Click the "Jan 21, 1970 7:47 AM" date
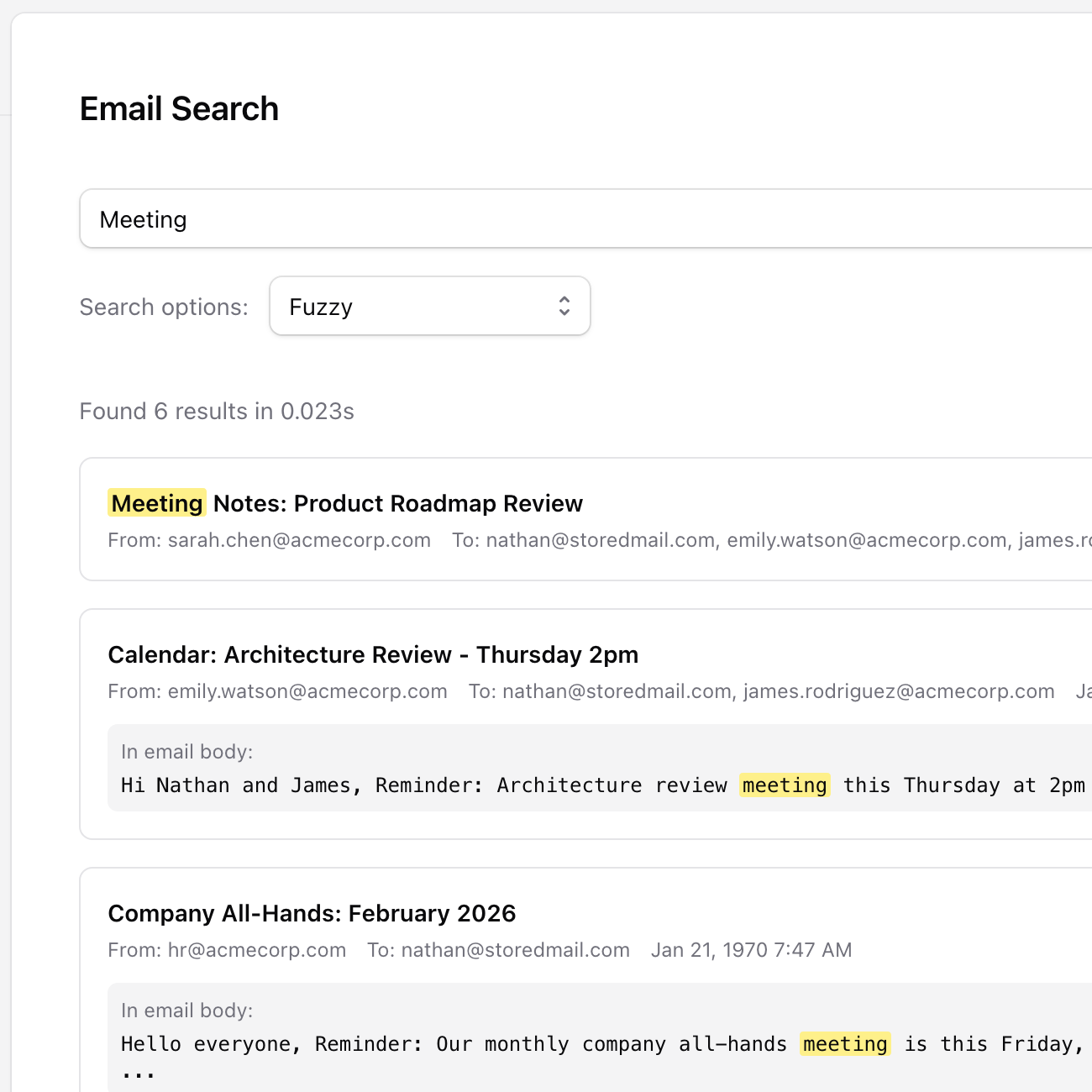 tap(751, 950)
